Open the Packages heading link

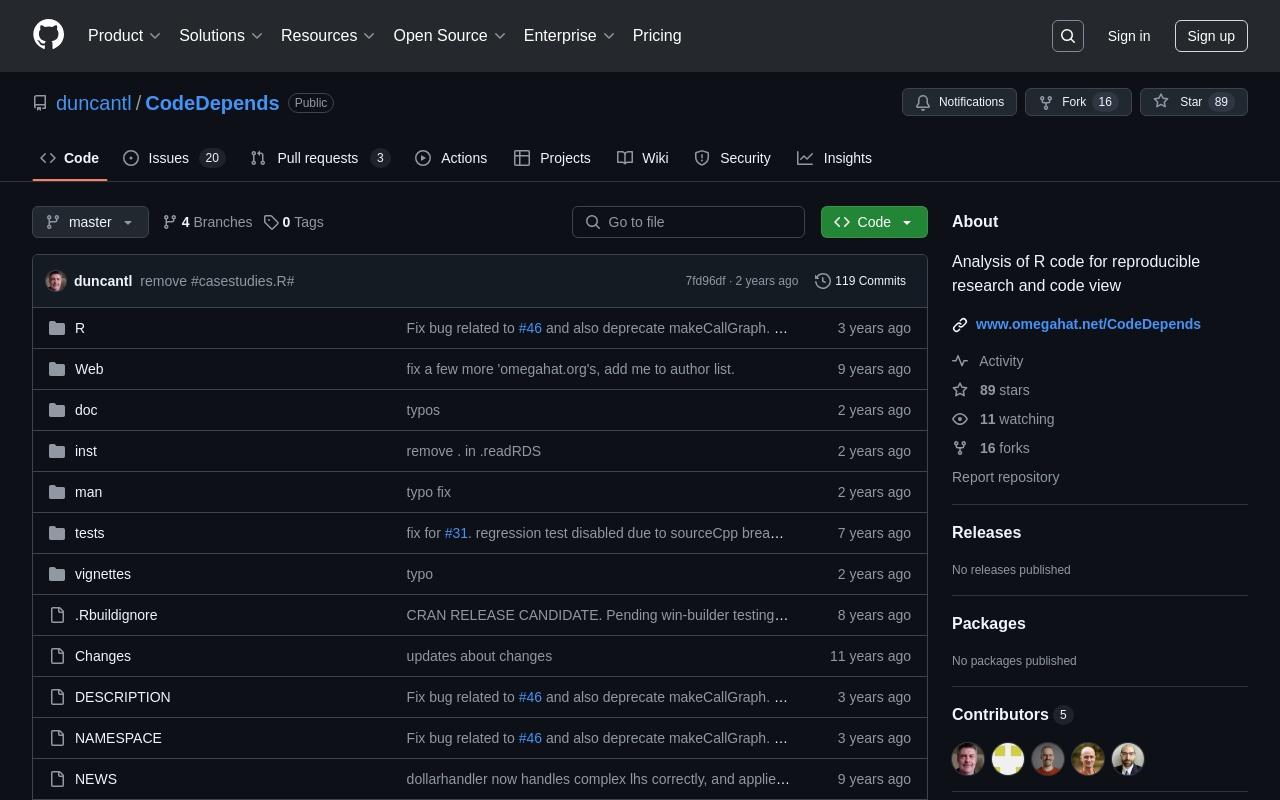[988, 623]
